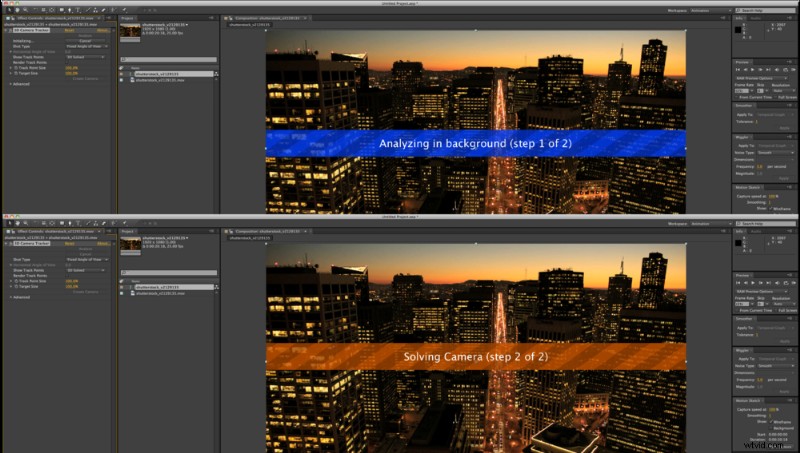Select the Pen tool in the Analyzing window

(x=69, y=10)
